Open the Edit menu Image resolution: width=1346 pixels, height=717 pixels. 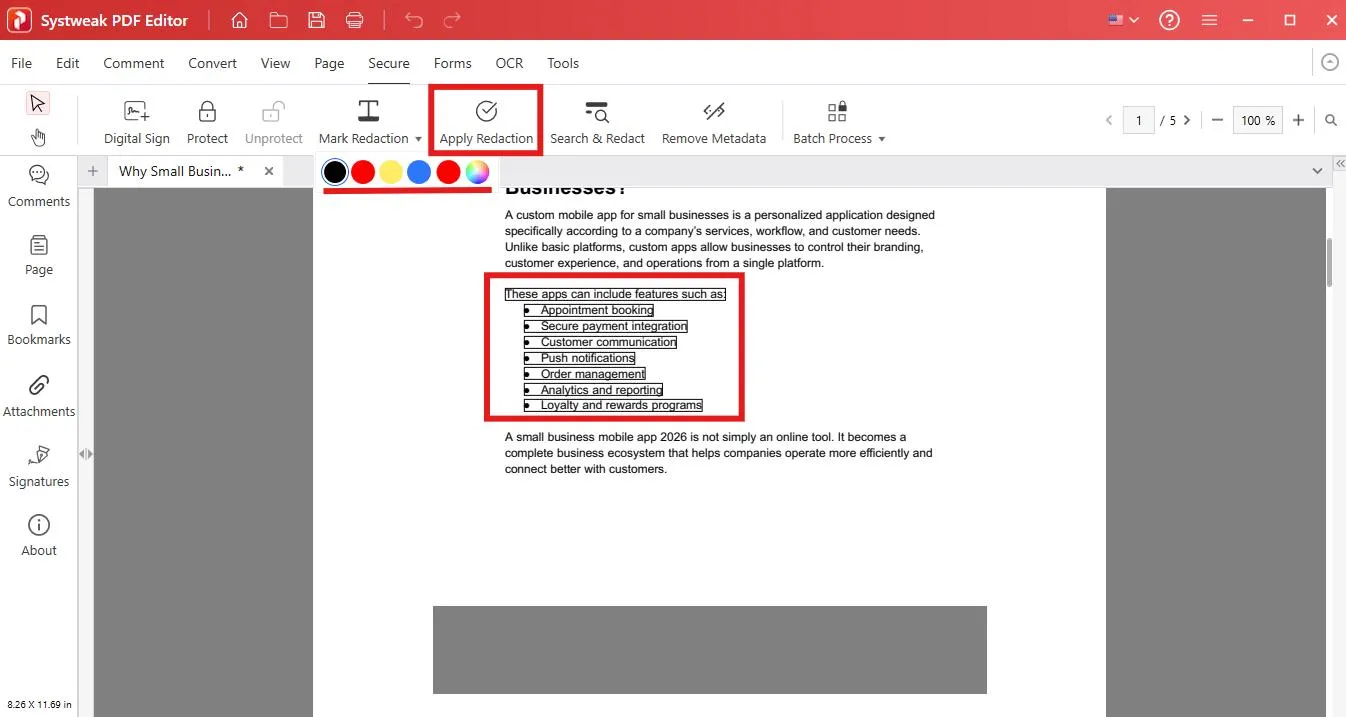coord(67,63)
